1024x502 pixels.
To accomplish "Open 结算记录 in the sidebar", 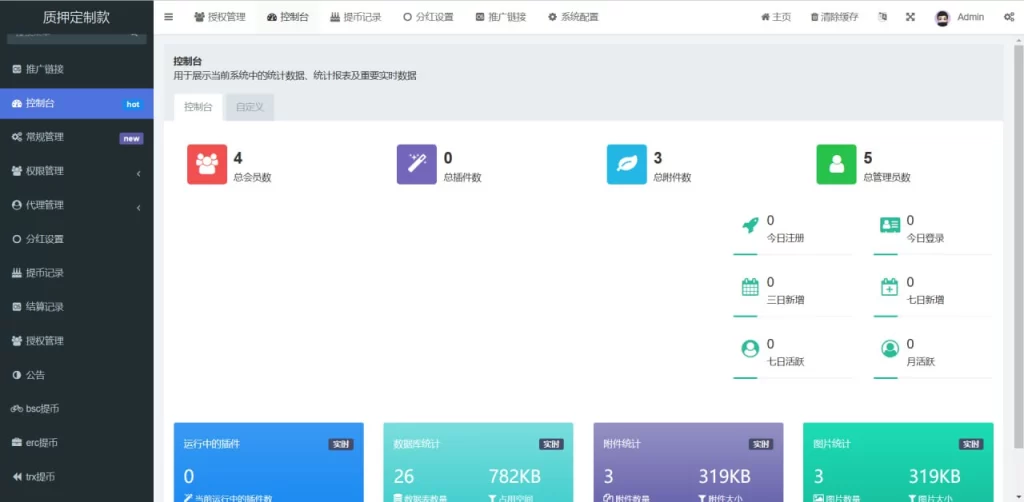I will pyautogui.click(x=76, y=307).
